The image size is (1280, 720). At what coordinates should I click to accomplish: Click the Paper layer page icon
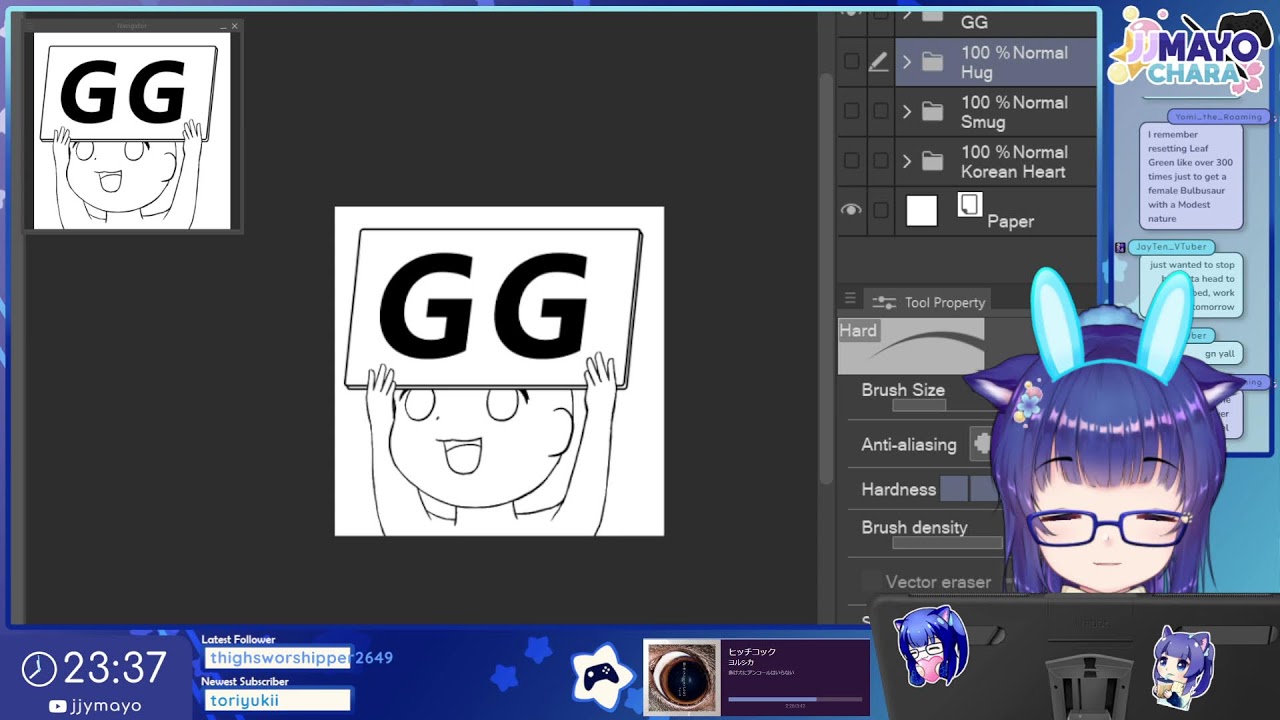tap(969, 204)
